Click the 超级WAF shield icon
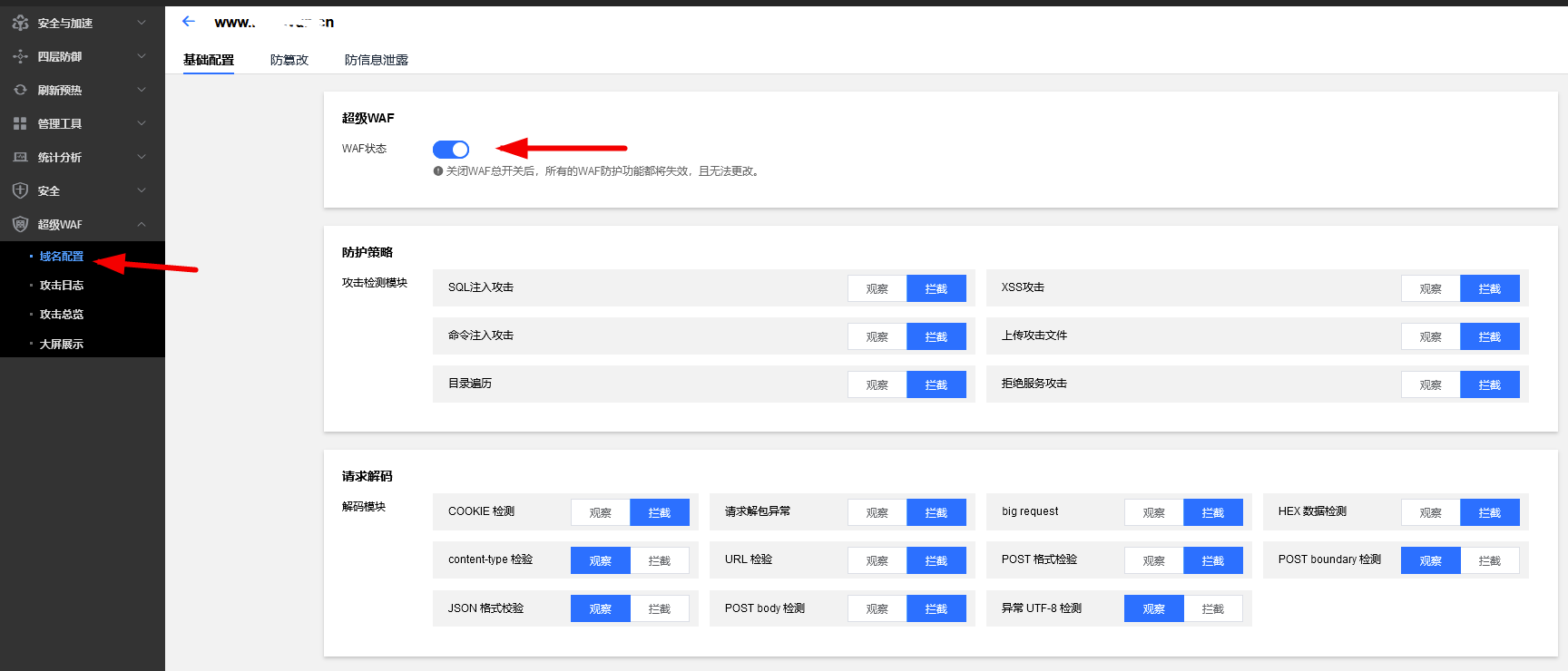Screen dimensions: 1568x671 [x=20, y=224]
